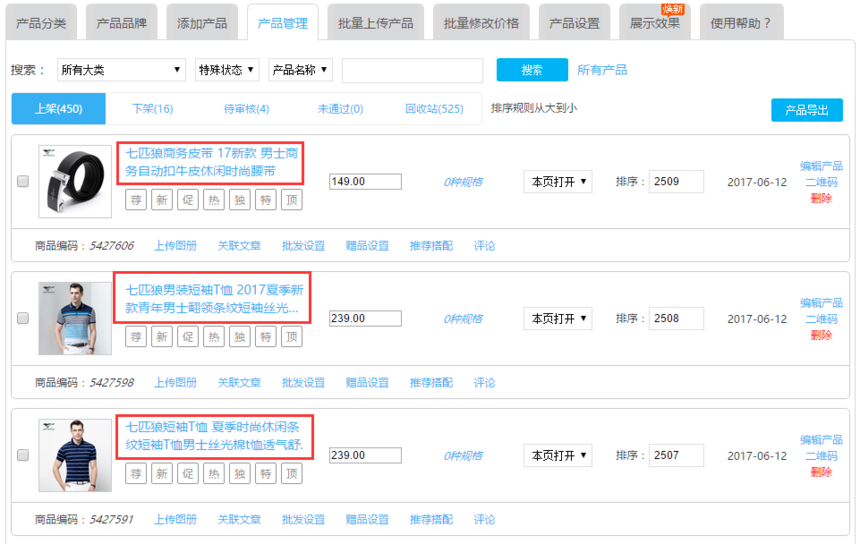Toggle the 新 badge on the belt product
This screenshot has height=544, width=860.
pyautogui.click(x=162, y=200)
